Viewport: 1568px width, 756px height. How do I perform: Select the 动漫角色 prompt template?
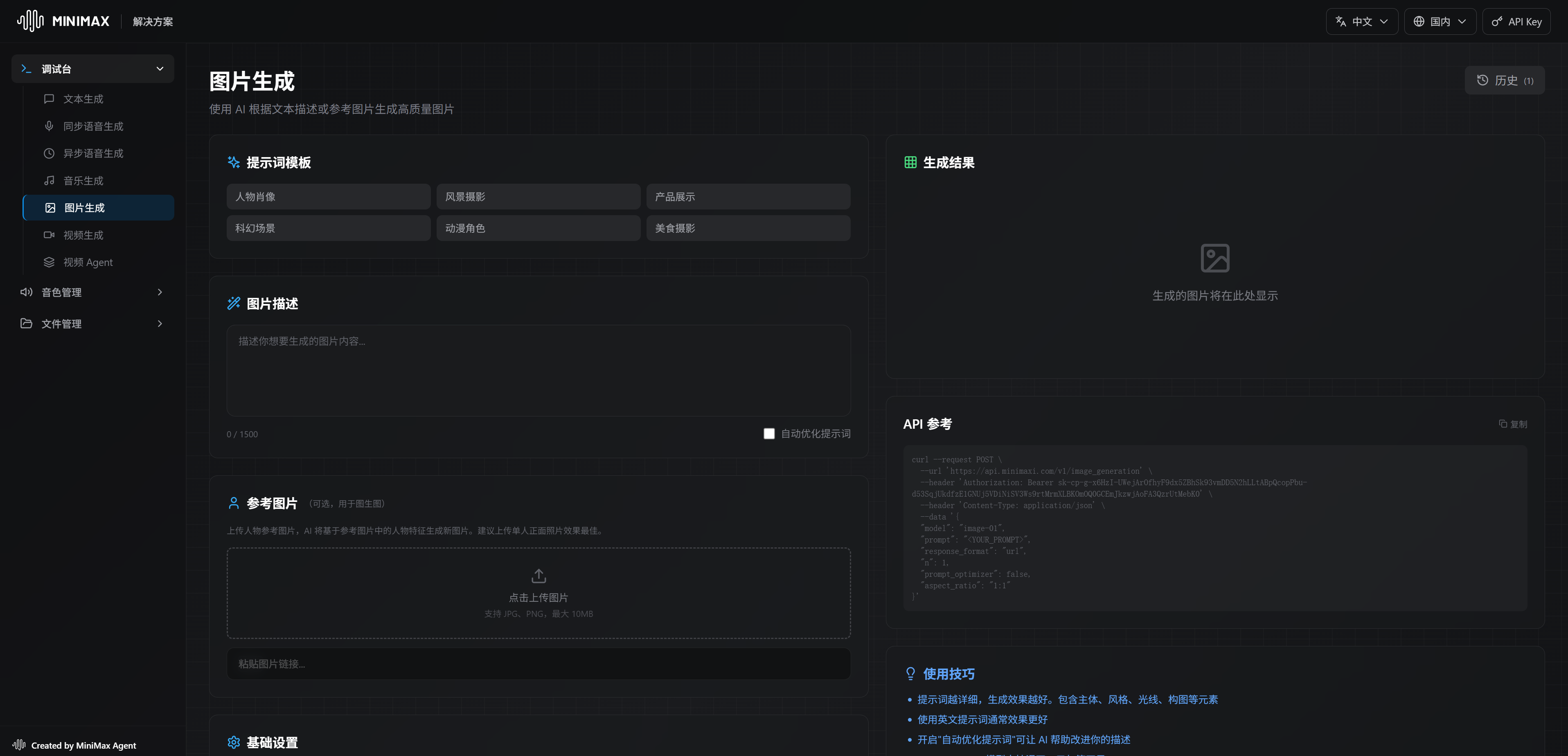538,227
